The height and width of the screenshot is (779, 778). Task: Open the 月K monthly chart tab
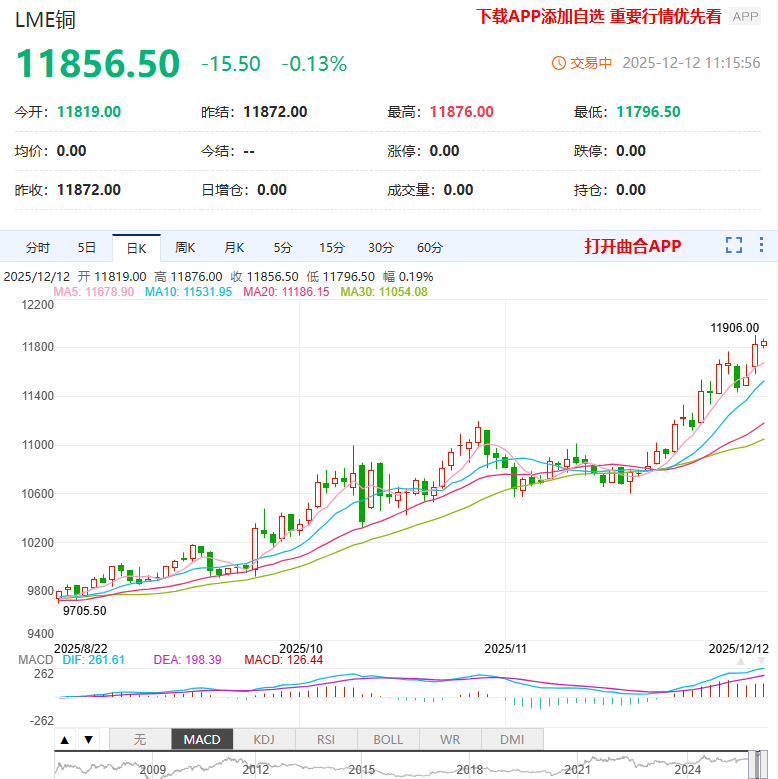click(234, 247)
